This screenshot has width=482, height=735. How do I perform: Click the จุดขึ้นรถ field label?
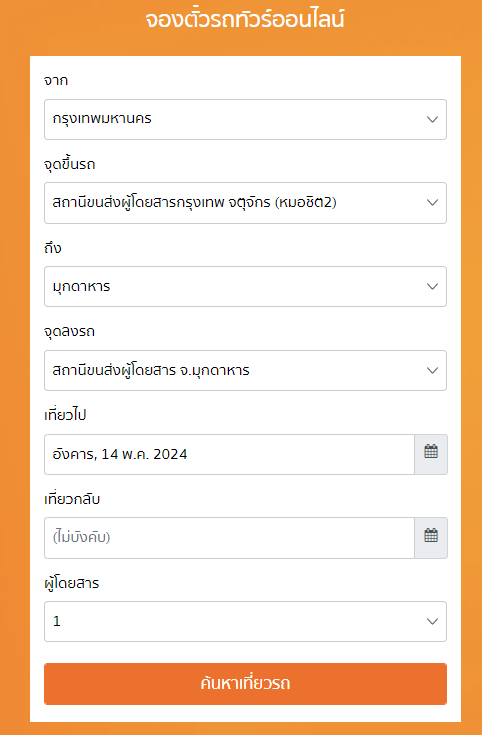click(70, 165)
